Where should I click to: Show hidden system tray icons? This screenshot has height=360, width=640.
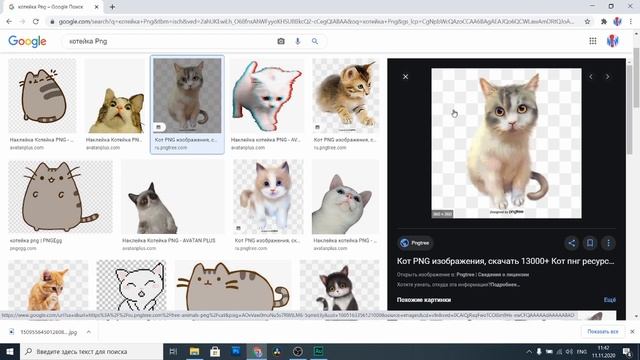click(x=529, y=351)
